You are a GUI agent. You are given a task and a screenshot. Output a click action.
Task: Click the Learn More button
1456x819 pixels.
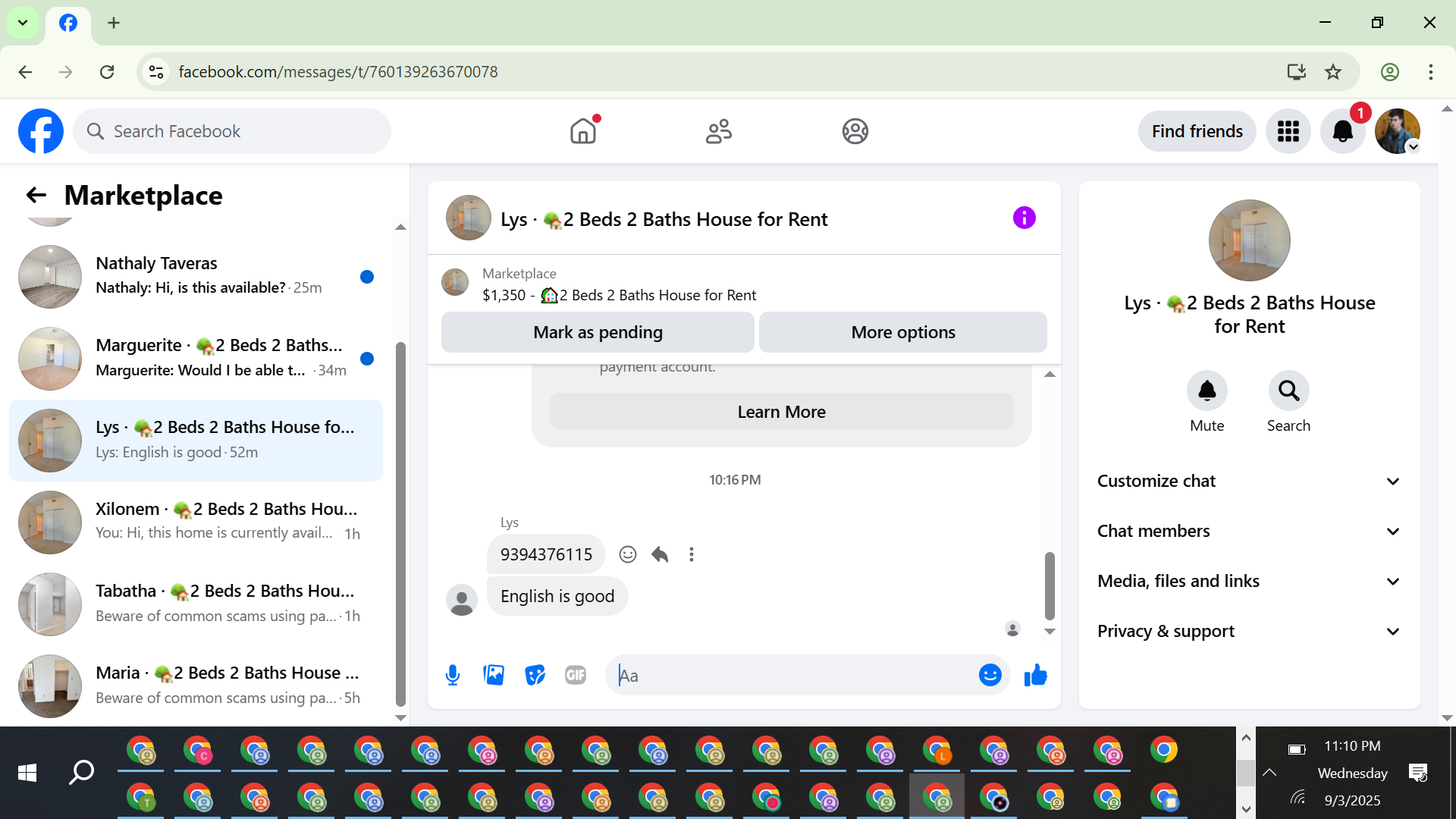(782, 412)
